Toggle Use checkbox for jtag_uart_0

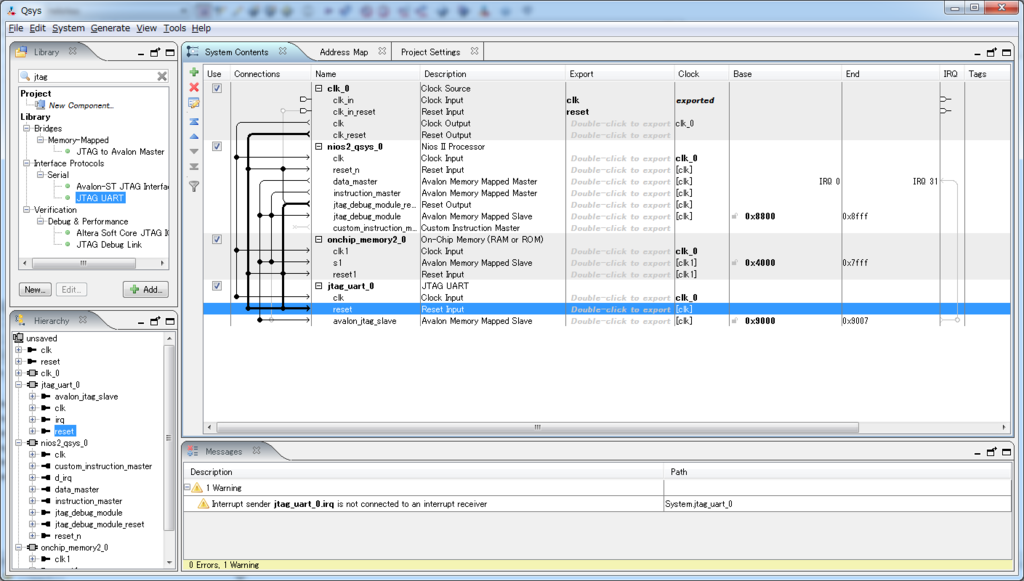pyautogui.click(x=217, y=286)
